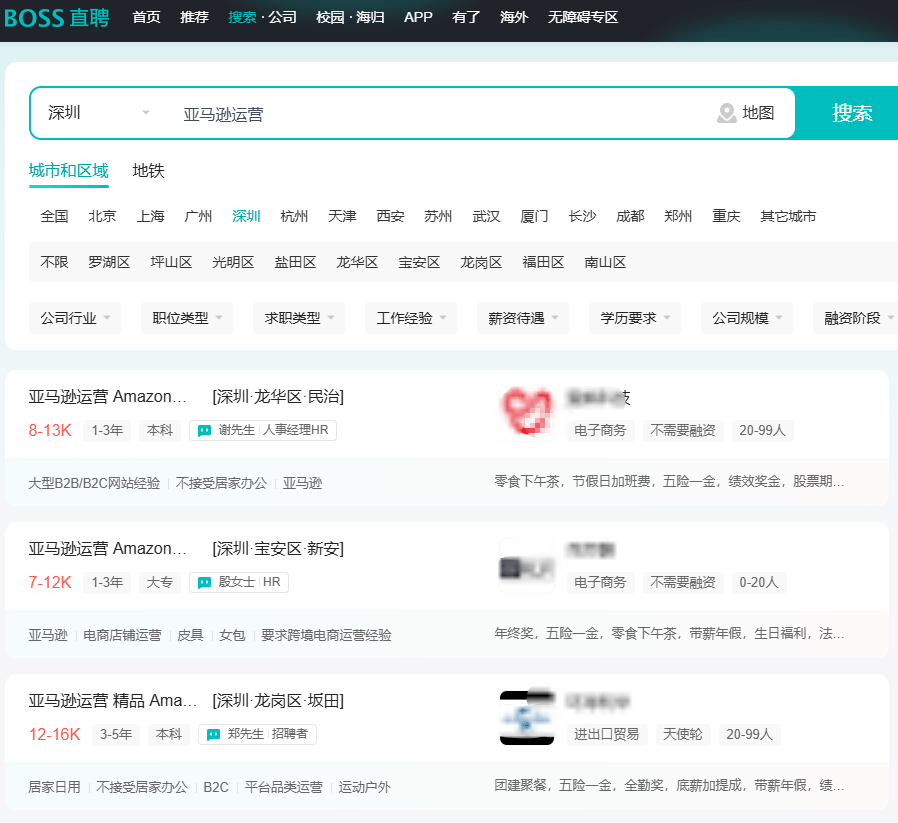This screenshot has height=823, width=898.
Task: Select 长沙 city option
Action: click(582, 216)
